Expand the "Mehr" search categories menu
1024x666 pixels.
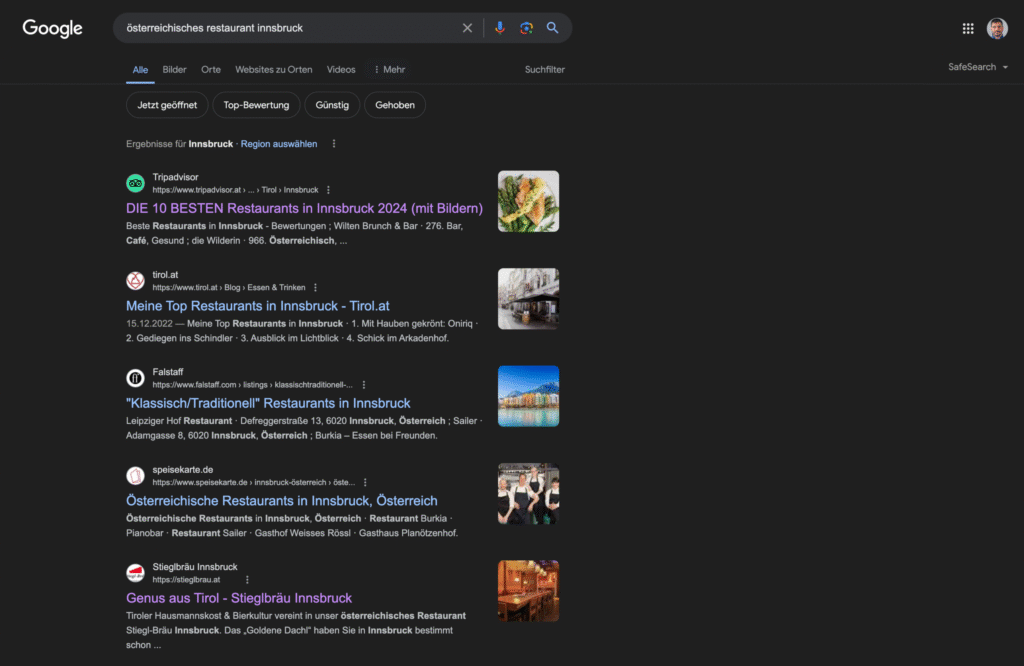click(389, 70)
